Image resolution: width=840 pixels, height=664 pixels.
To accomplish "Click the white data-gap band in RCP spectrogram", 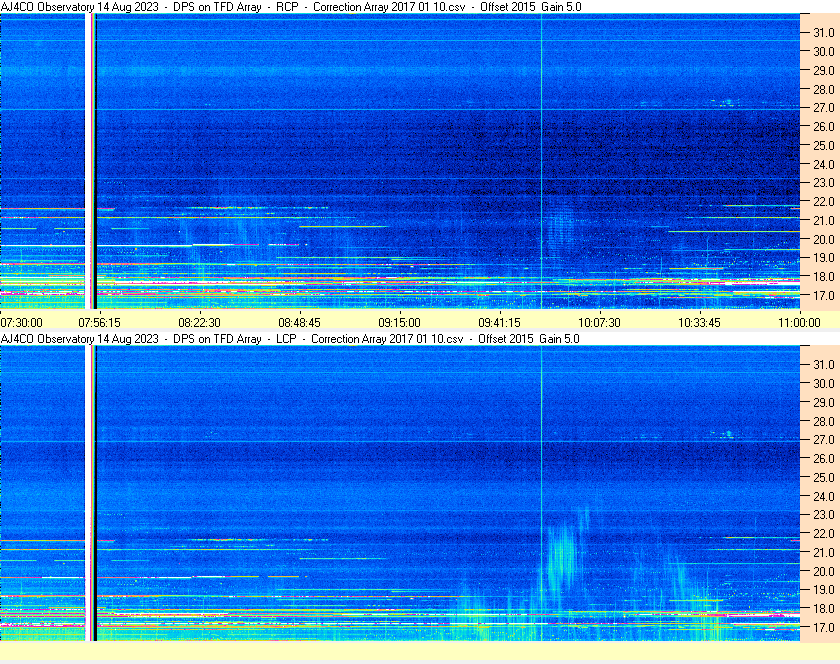I will (x=88, y=161).
